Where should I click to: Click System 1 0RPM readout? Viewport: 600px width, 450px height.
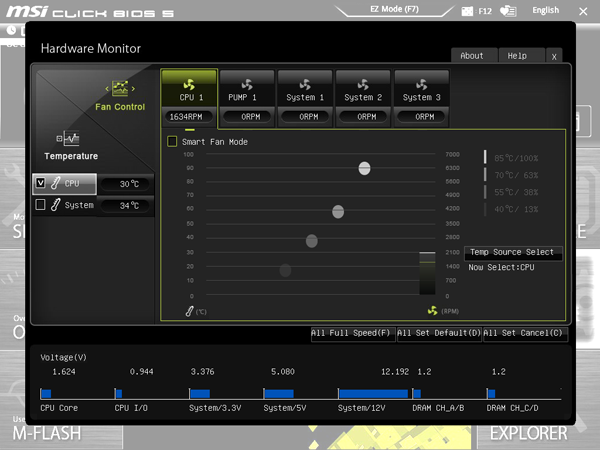point(305,117)
